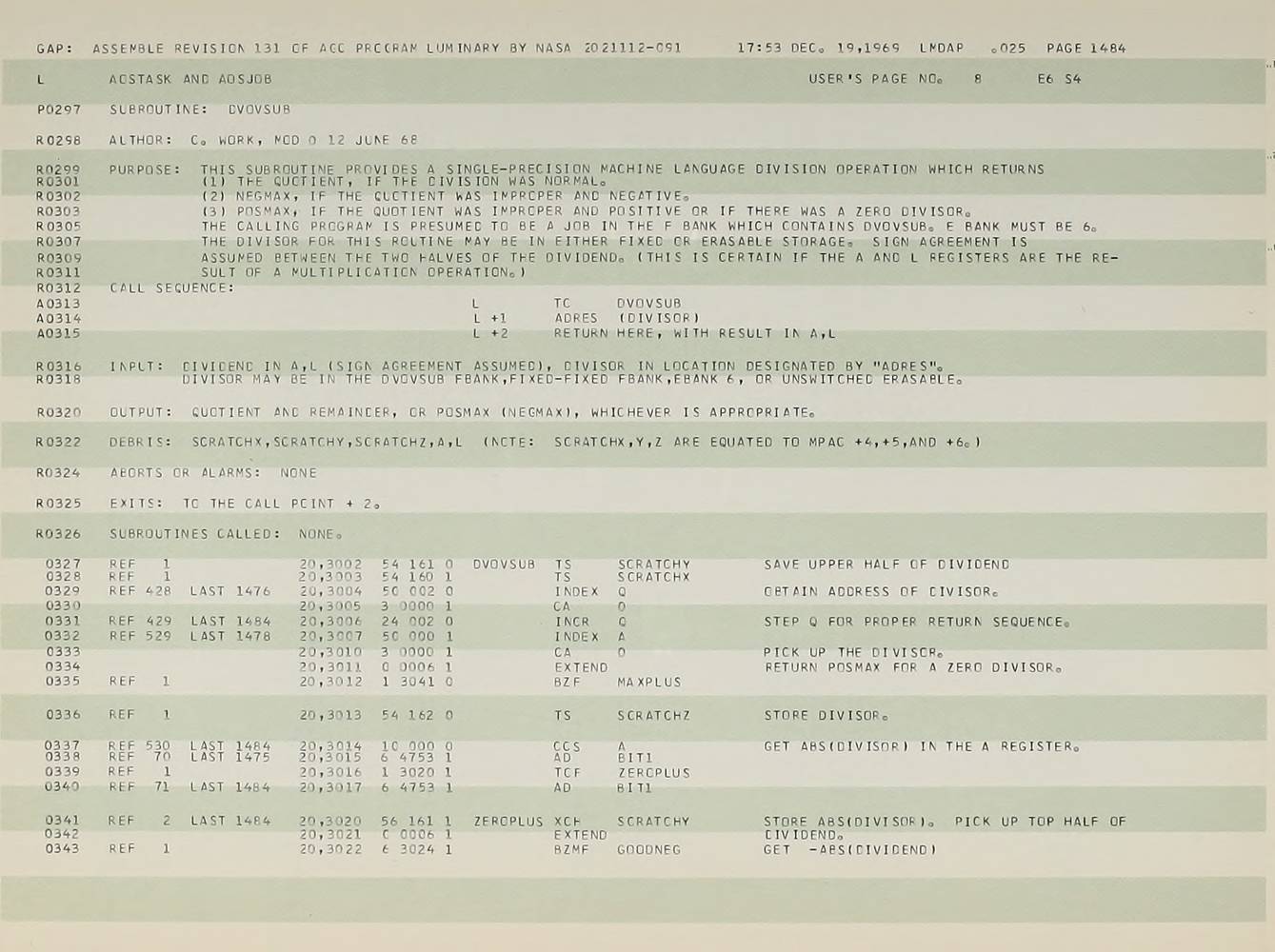Click 'XCH' opcode on line 0341
The height and width of the screenshot is (952, 1275).
click(x=568, y=821)
